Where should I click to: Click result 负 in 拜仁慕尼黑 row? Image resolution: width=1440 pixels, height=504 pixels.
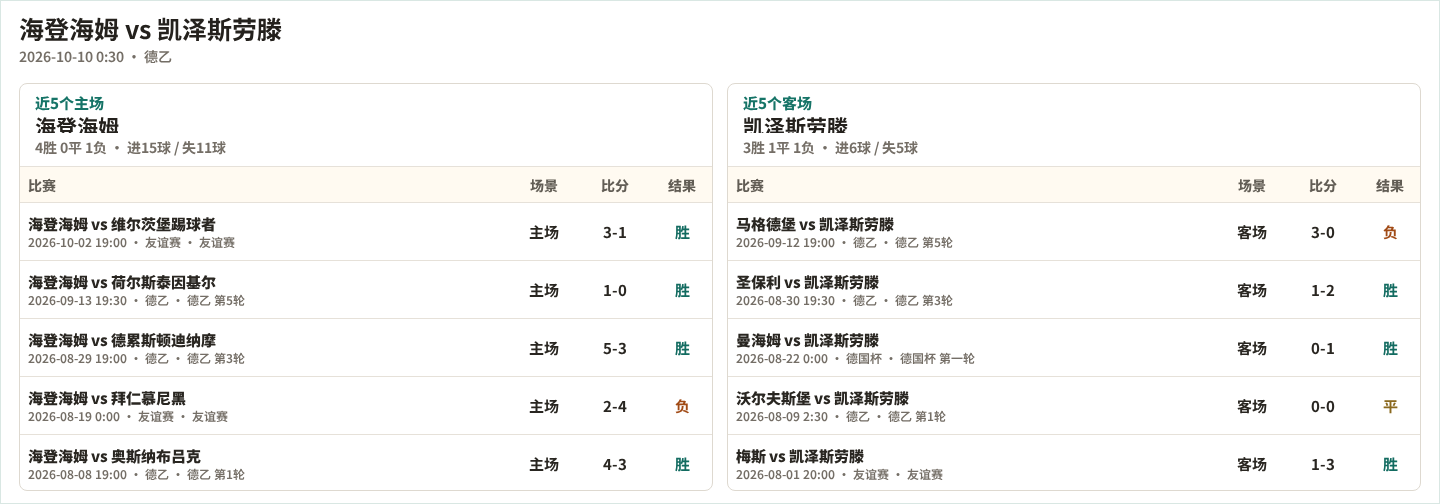[682, 406]
